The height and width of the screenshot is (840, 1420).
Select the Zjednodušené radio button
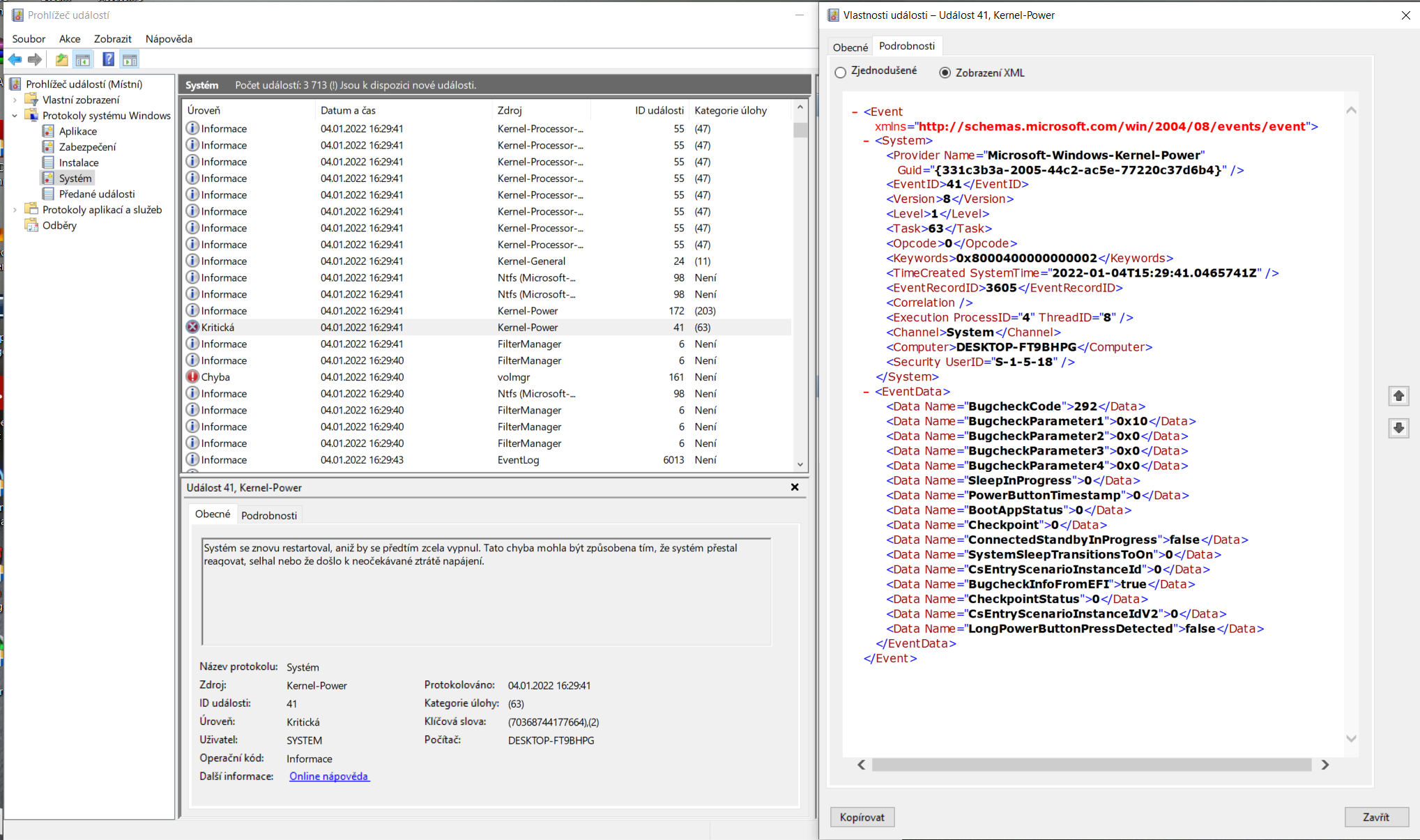841,72
